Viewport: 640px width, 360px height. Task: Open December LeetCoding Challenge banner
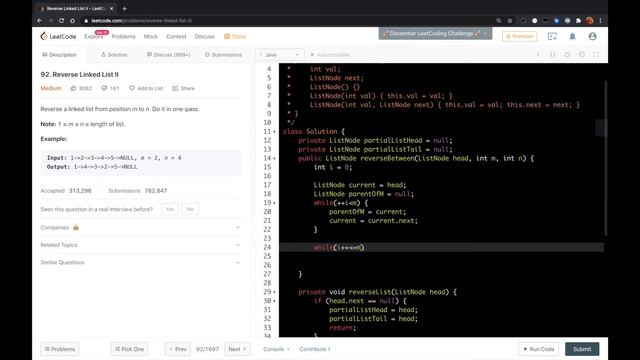tap(435, 33)
